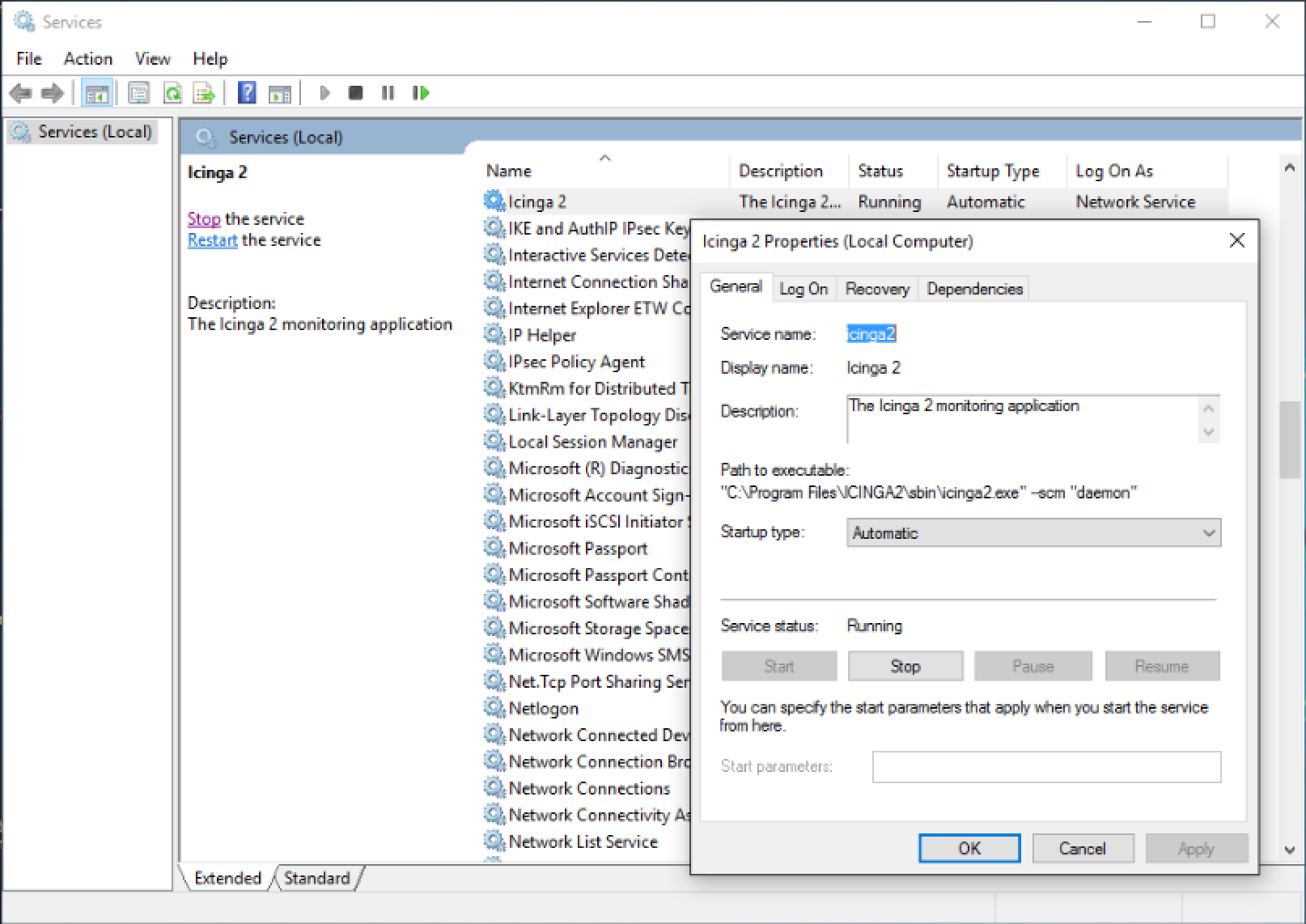This screenshot has height=924, width=1306.
Task: Select the Netlogon service row
Action: tap(587, 709)
